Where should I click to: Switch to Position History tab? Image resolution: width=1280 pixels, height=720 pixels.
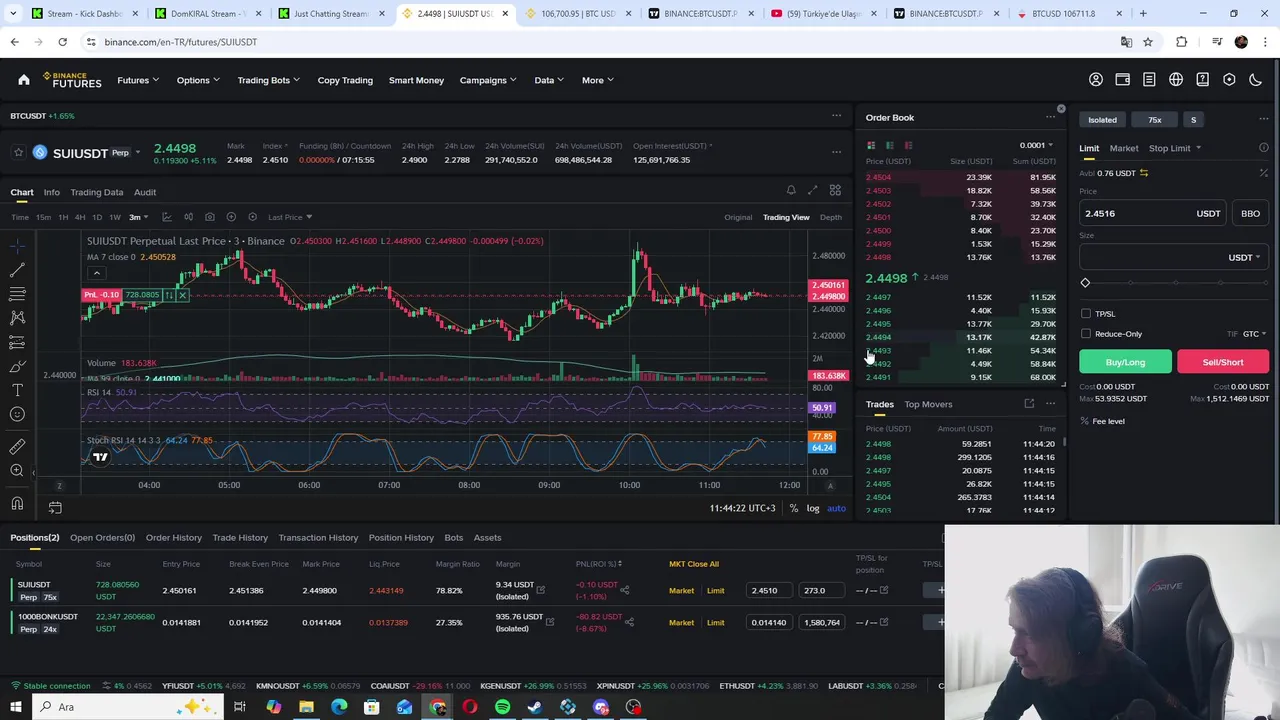tap(401, 538)
